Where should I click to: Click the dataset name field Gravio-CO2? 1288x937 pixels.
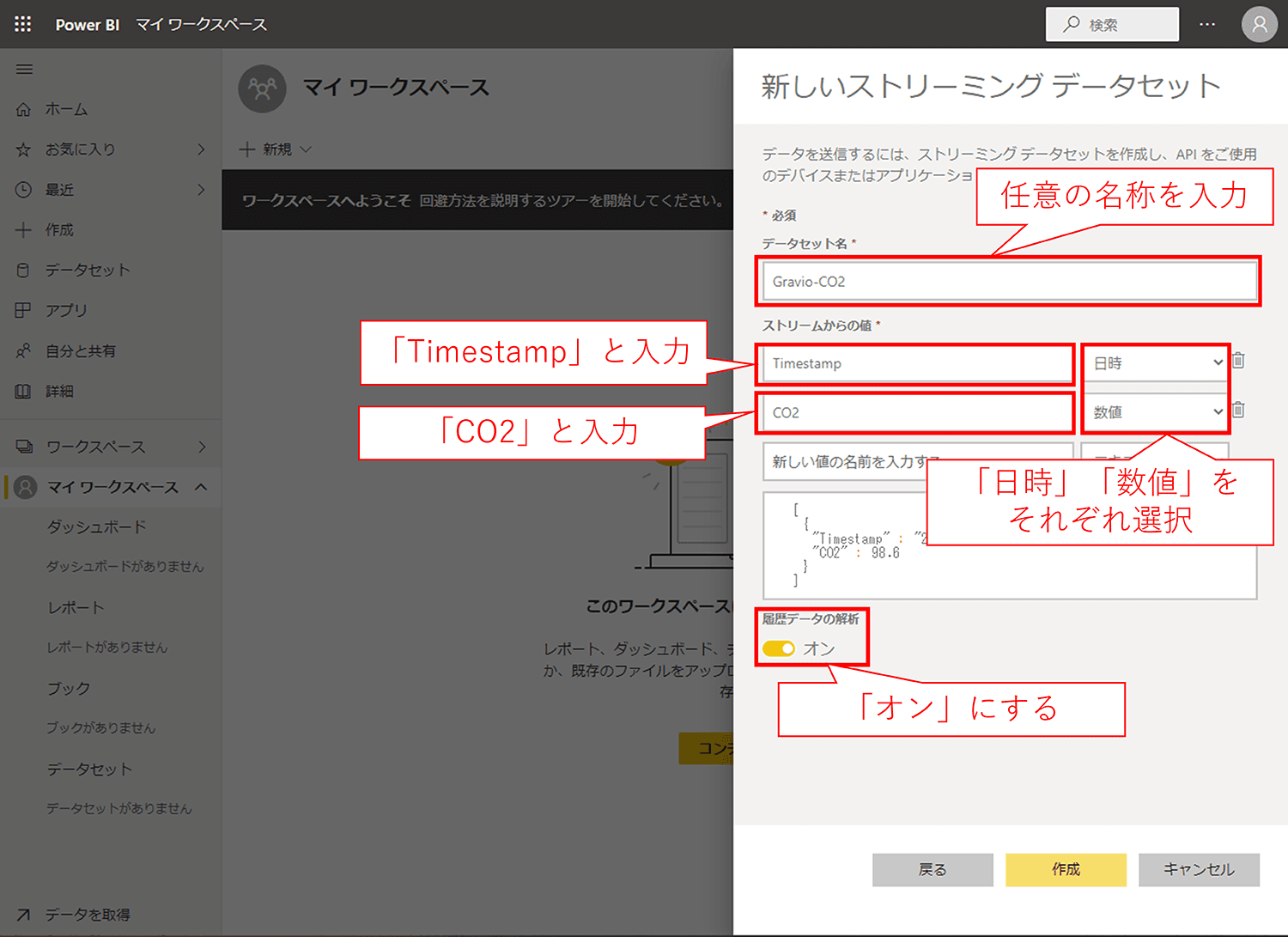(x=1010, y=282)
